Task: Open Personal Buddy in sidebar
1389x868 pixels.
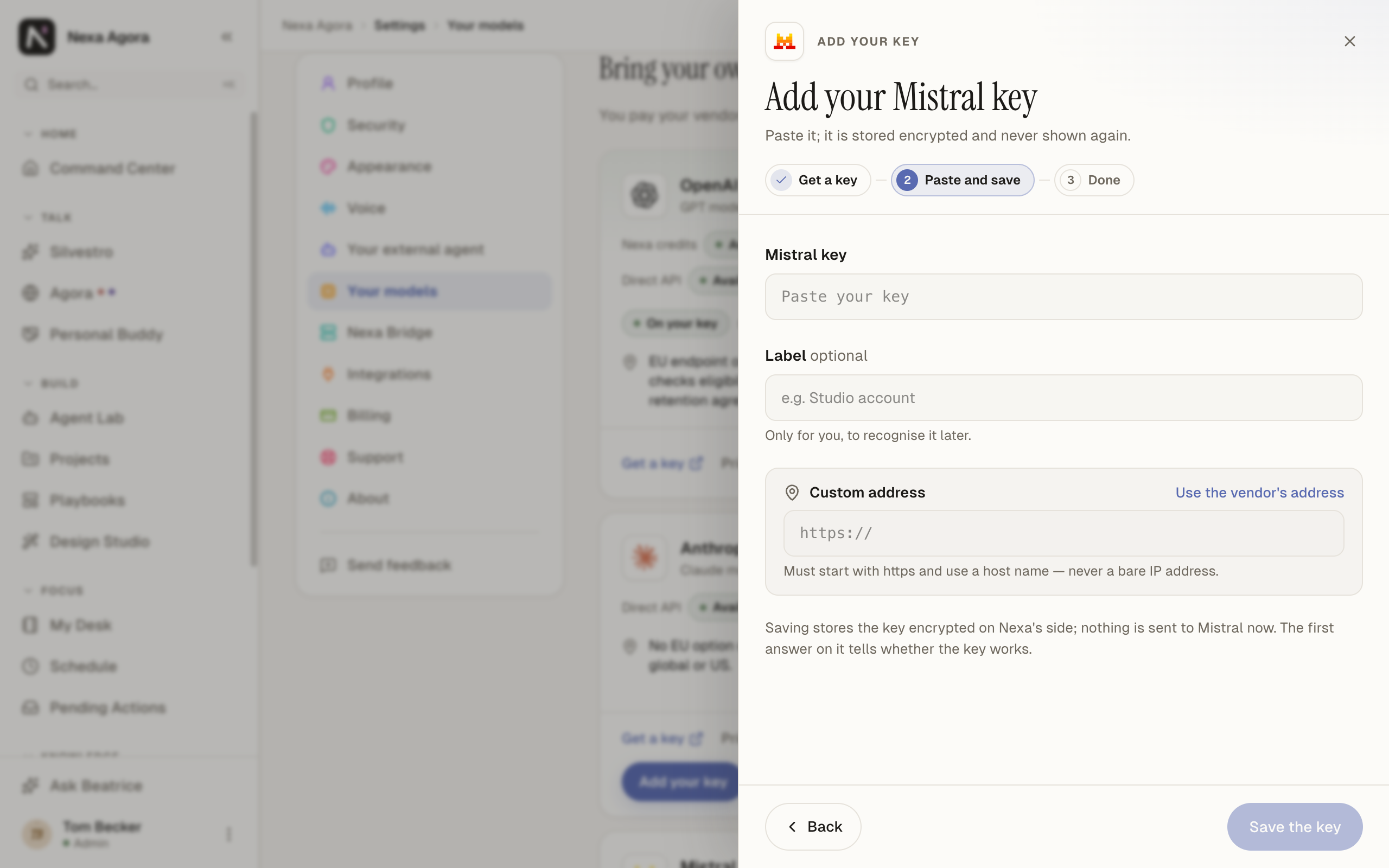Action: [130, 334]
